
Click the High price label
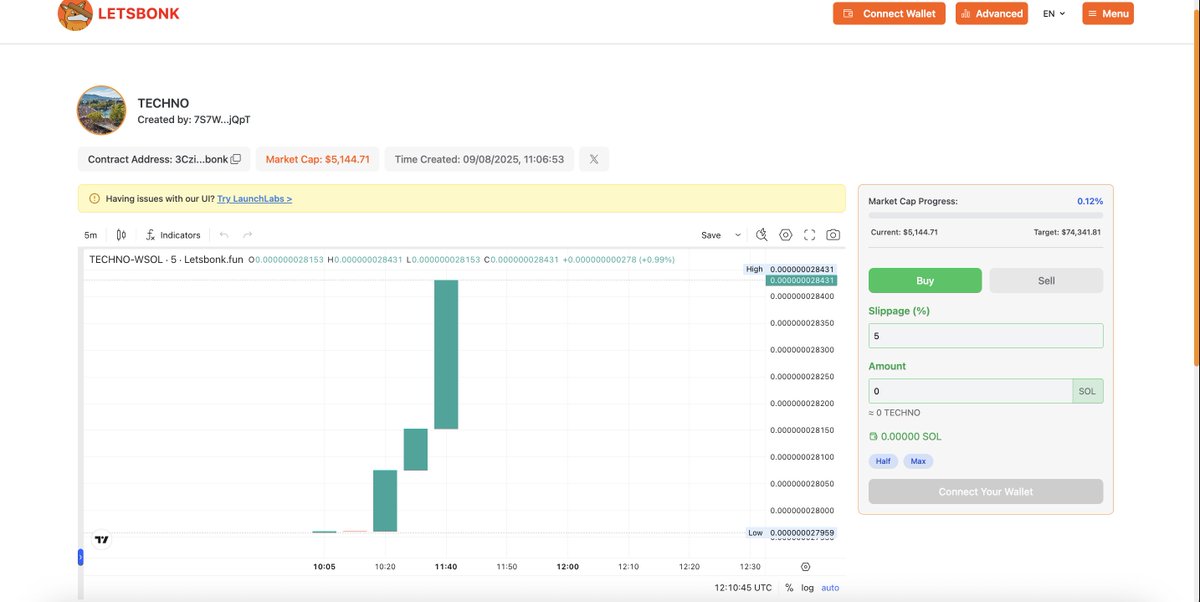point(754,269)
